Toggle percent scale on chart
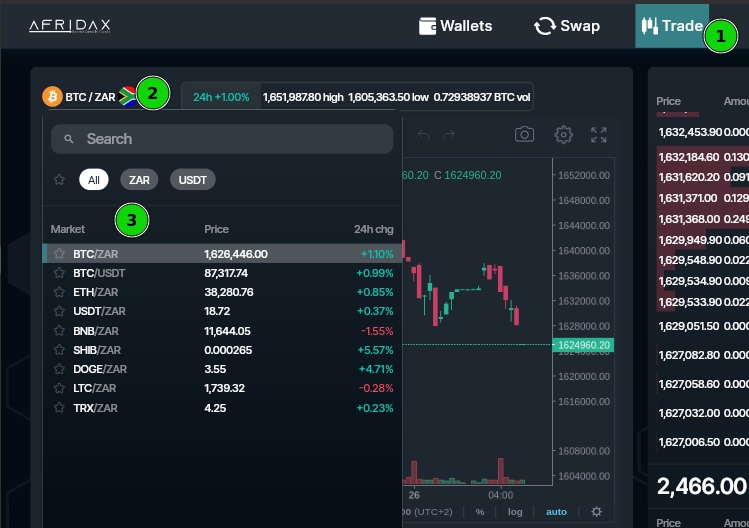This screenshot has height=528, width=749. pos(480,512)
